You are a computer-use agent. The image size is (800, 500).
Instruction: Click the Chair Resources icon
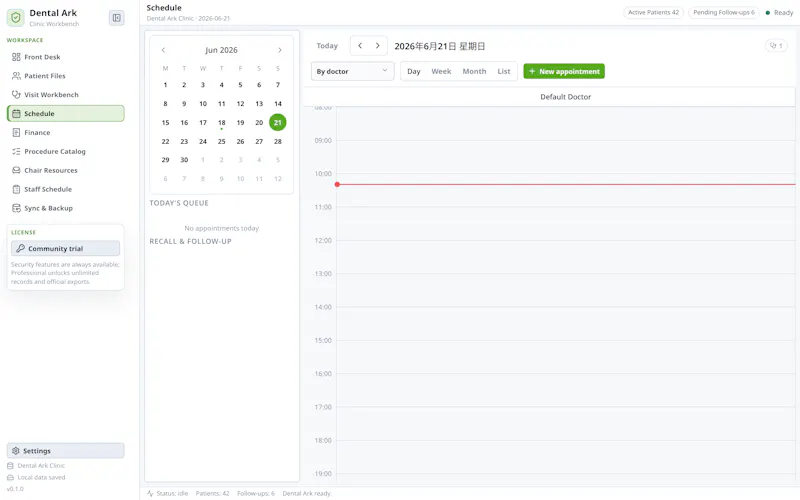tap(16, 170)
